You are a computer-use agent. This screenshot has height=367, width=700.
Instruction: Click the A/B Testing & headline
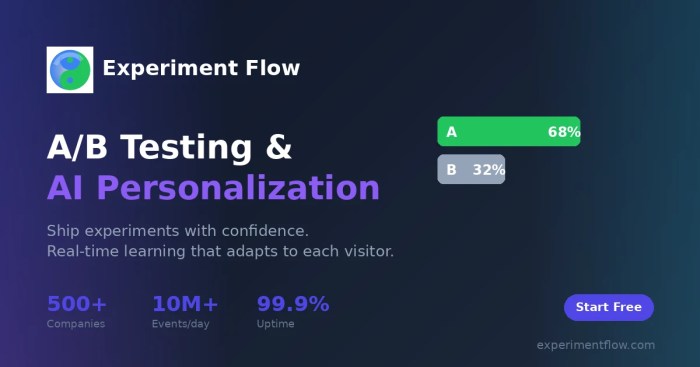click(x=169, y=147)
